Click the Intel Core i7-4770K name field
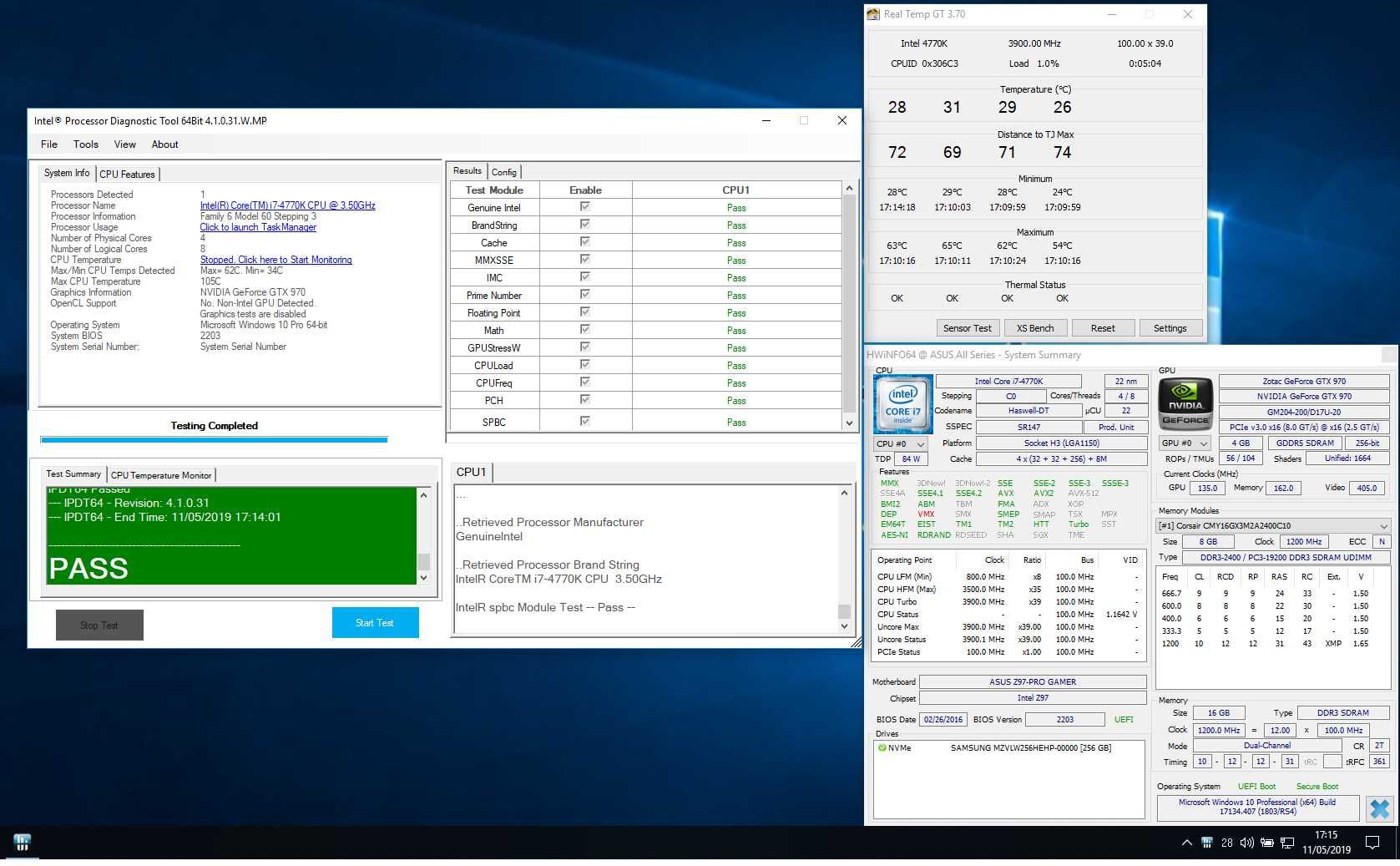The image size is (1400, 866). point(1008,381)
